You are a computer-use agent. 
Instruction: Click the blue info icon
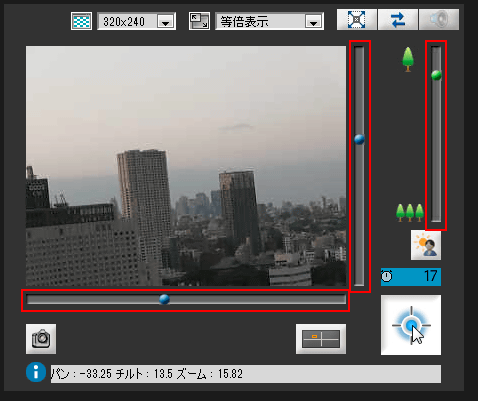pyautogui.click(x=36, y=372)
